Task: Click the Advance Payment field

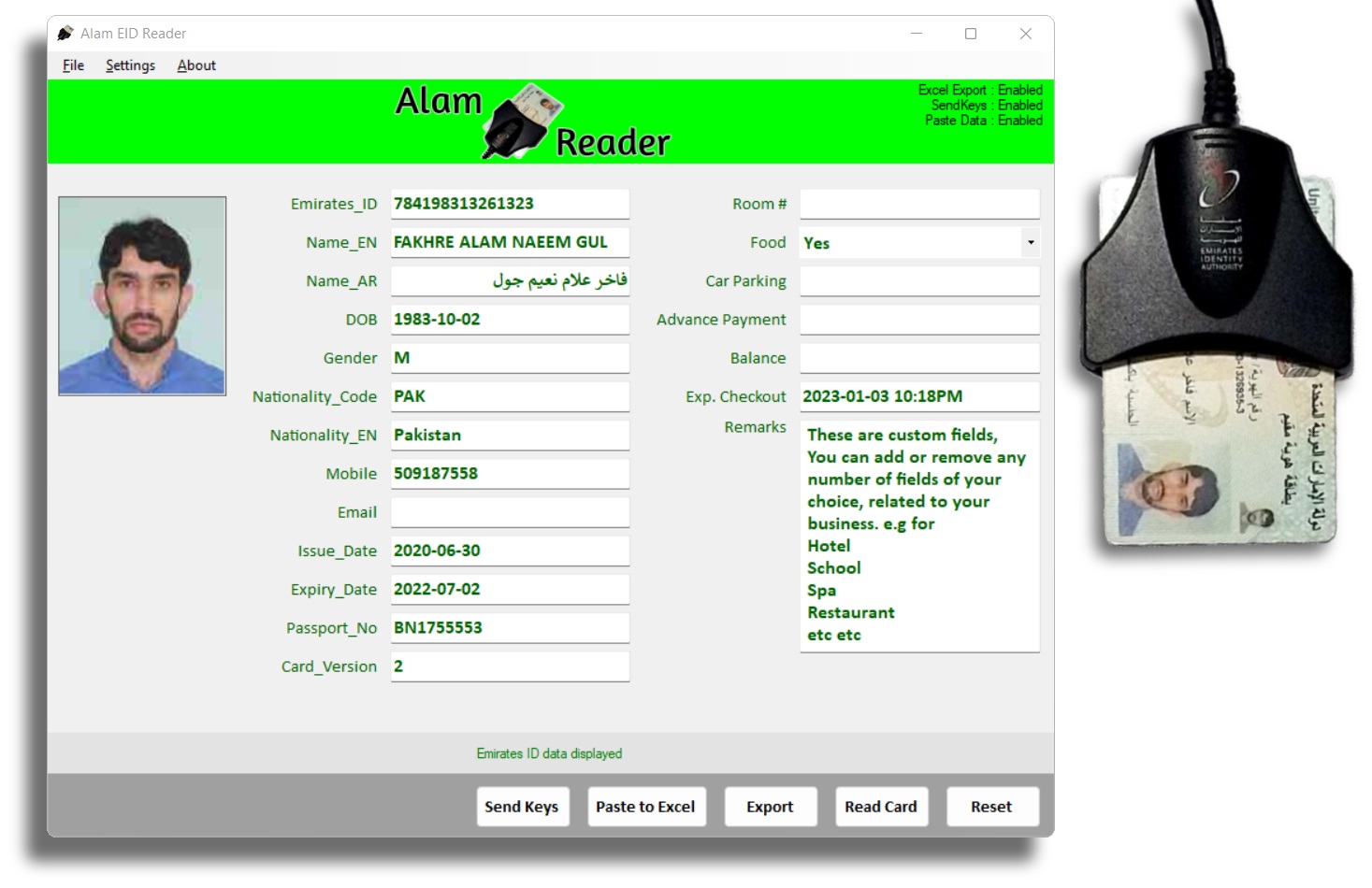Action: pos(918,320)
